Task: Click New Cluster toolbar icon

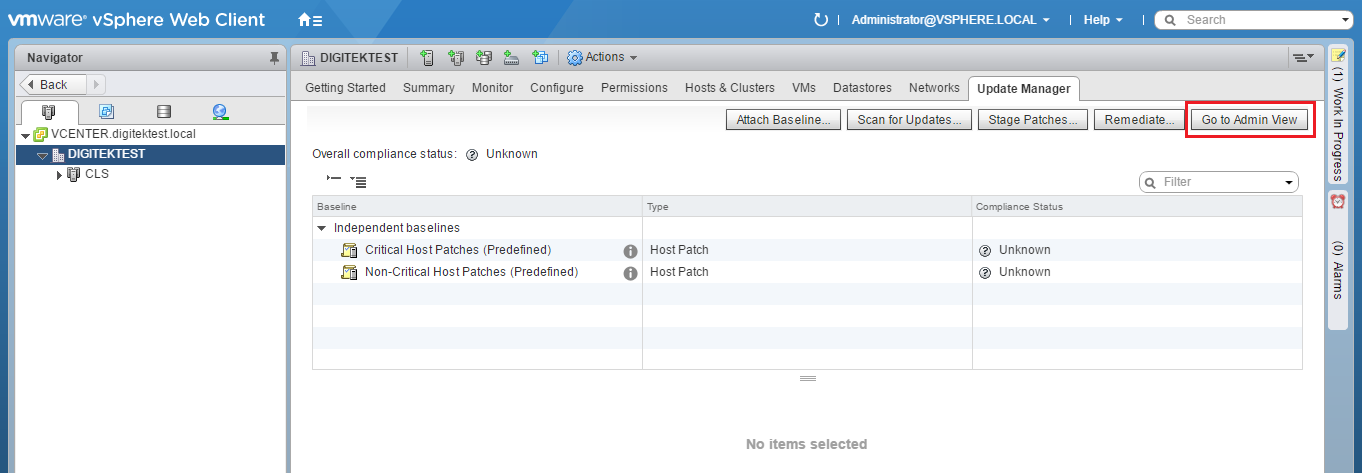Action: 456,58
